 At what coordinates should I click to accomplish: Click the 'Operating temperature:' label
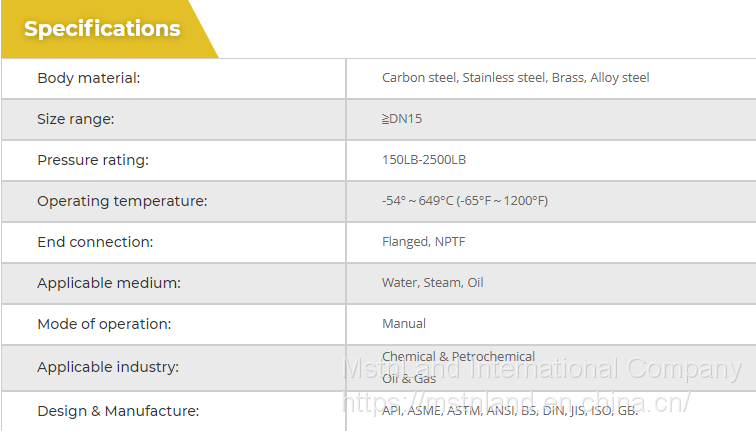122,201
